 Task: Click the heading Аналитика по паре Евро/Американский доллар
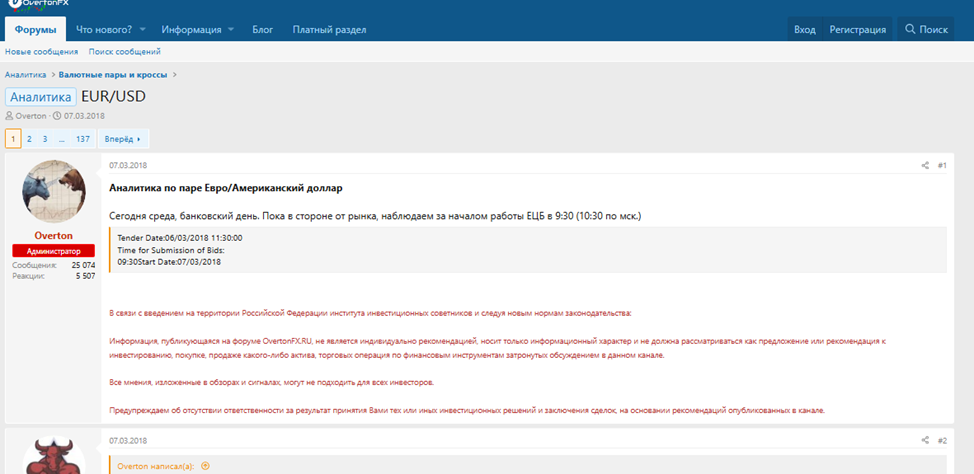pos(225,188)
